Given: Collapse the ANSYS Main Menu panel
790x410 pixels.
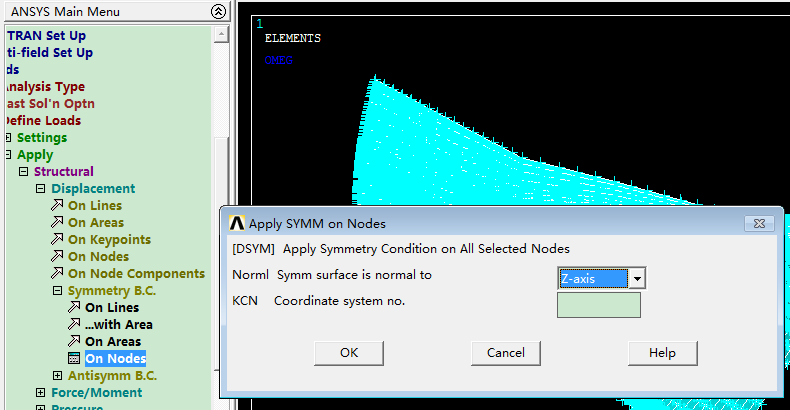Looking at the screenshot, I should click(x=218, y=11).
